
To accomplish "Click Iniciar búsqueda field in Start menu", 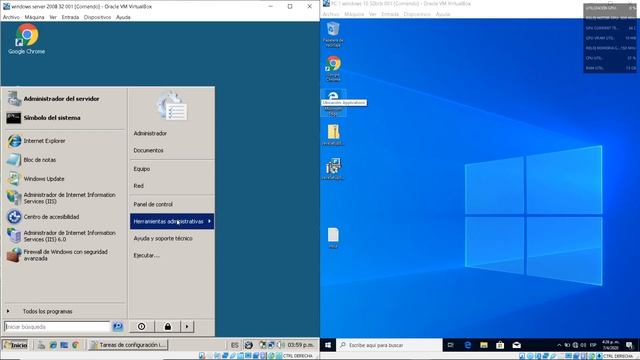I will (x=58, y=327).
